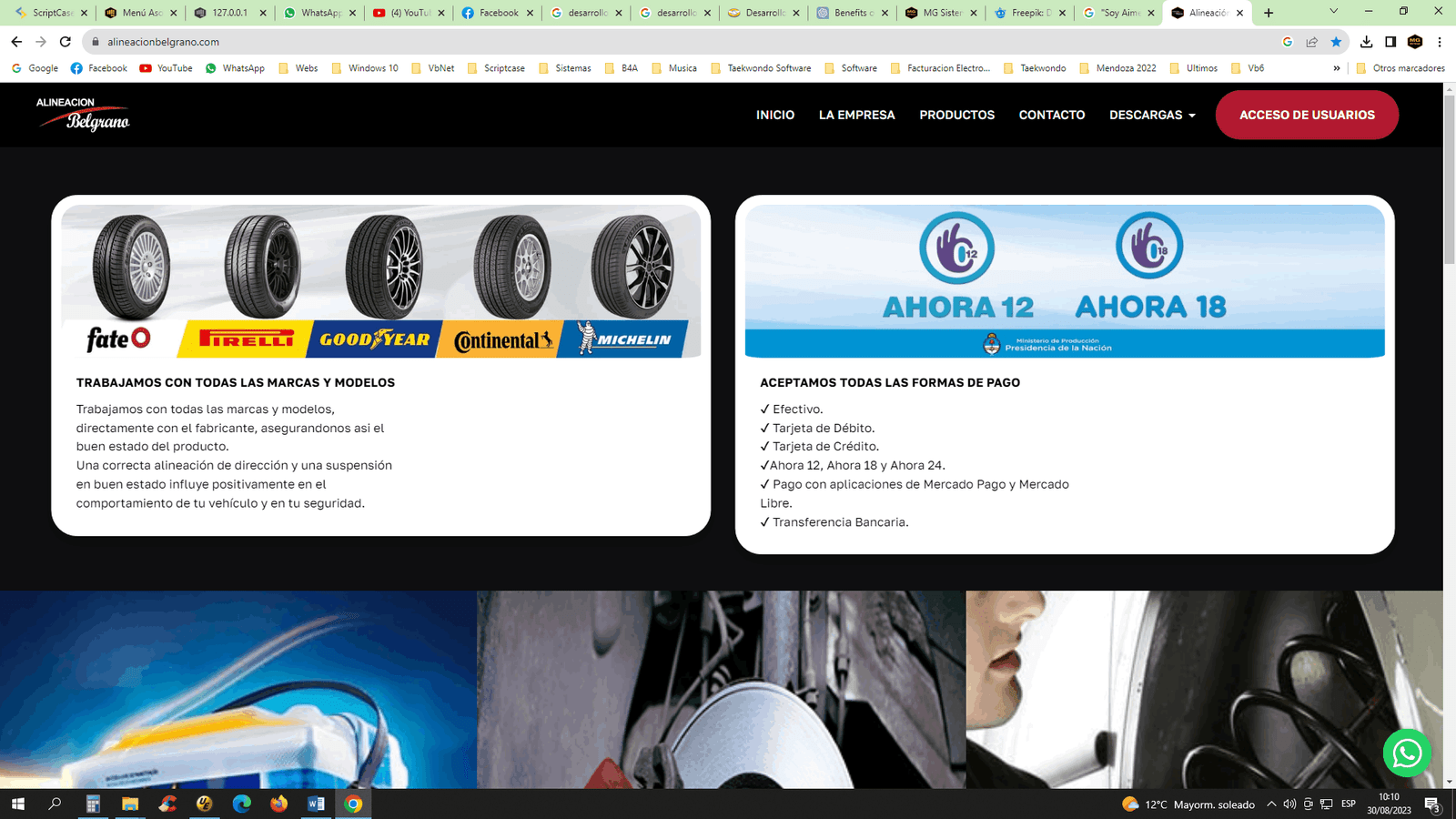Click the YouTube bookmark
Viewport: 1456px width, 819px height.
tap(166, 68)
